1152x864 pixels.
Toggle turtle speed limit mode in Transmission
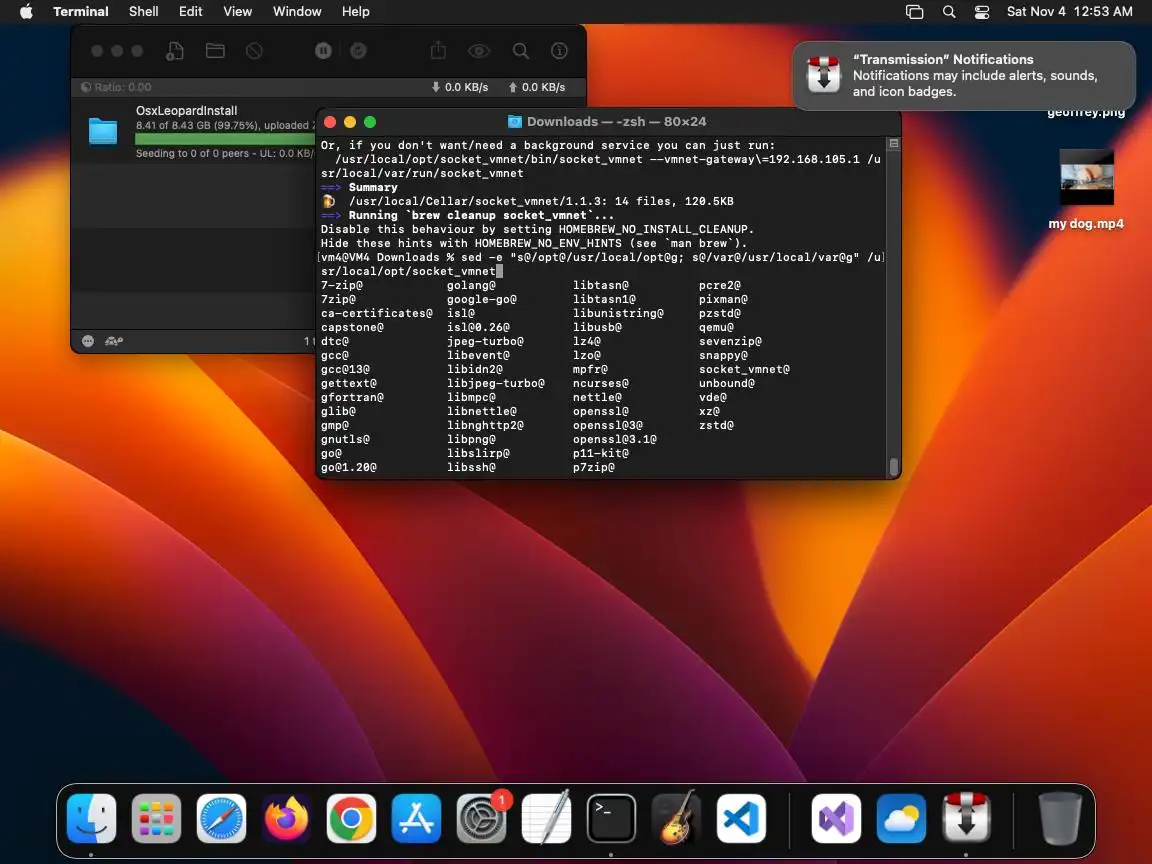click(114, 341)
